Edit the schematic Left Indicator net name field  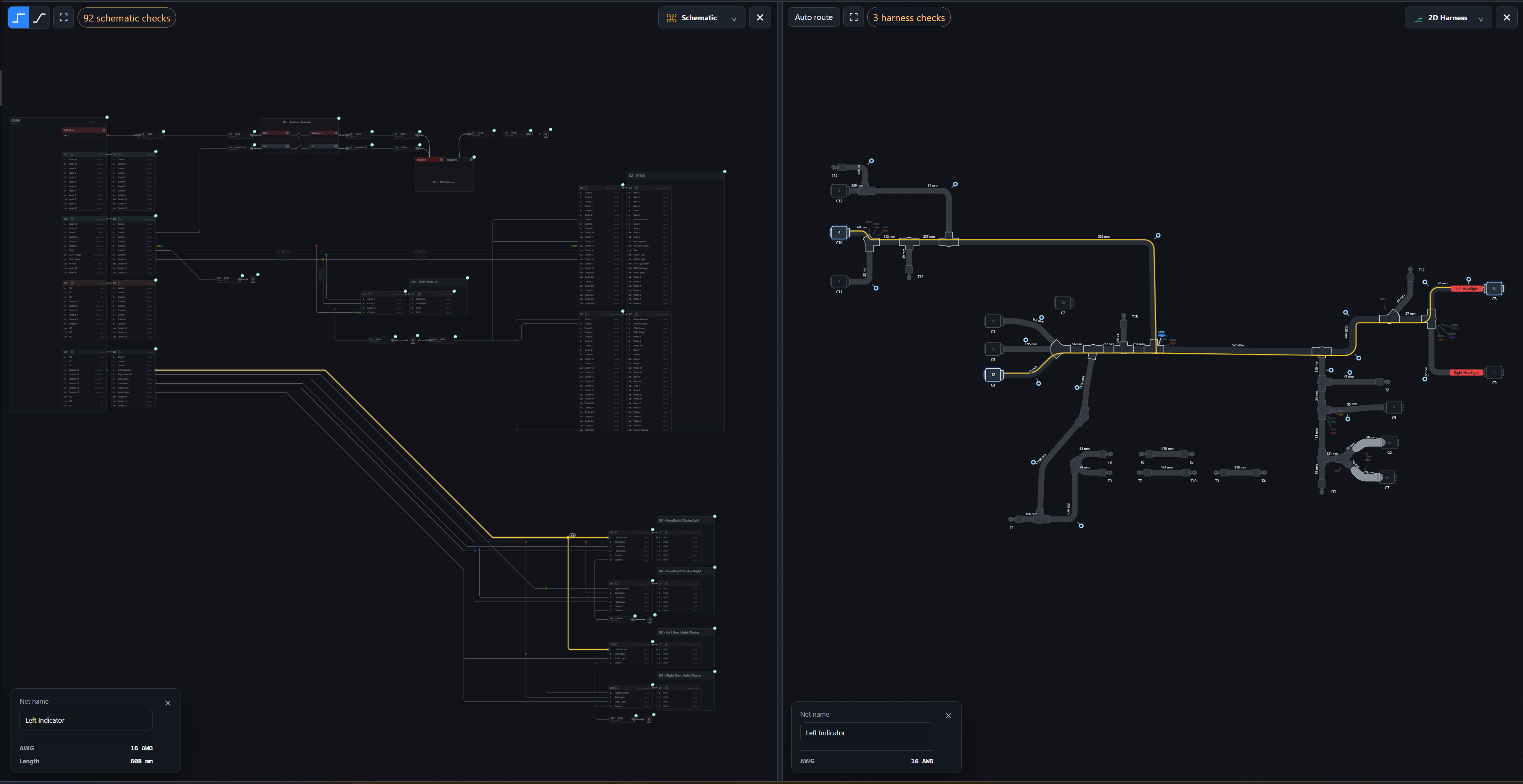coord(86,720)
